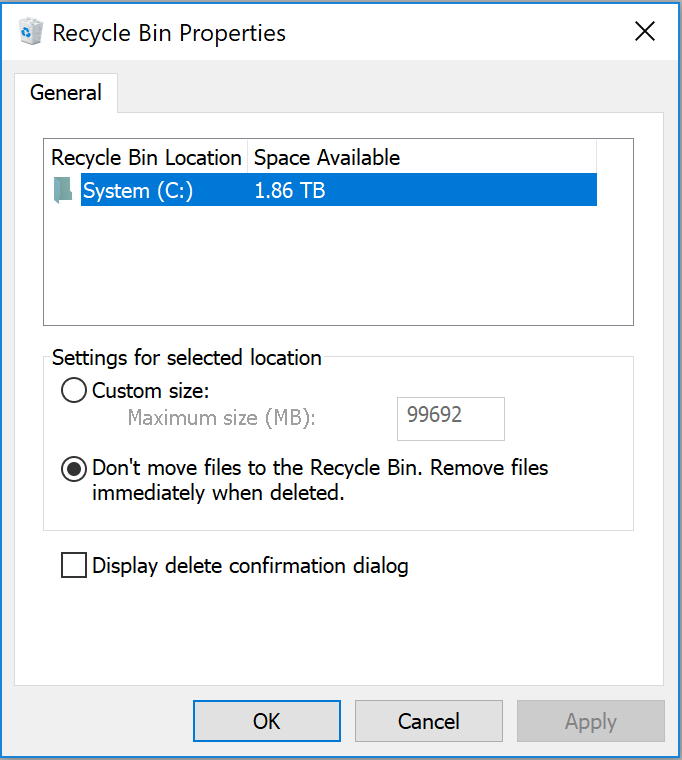The height and width of the screenshot is (760, 682).
Task: Switch to the General tab
Action: (x=66, y=93)
